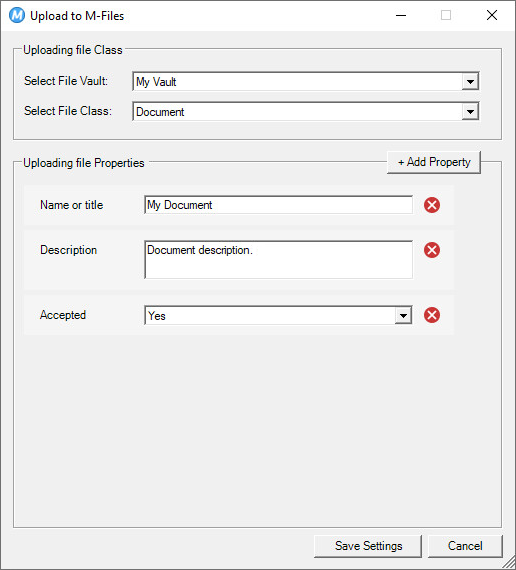This screenshot has width=516, height=570.
Task: Click the Select File Vault label
Action: pos(66,81)
